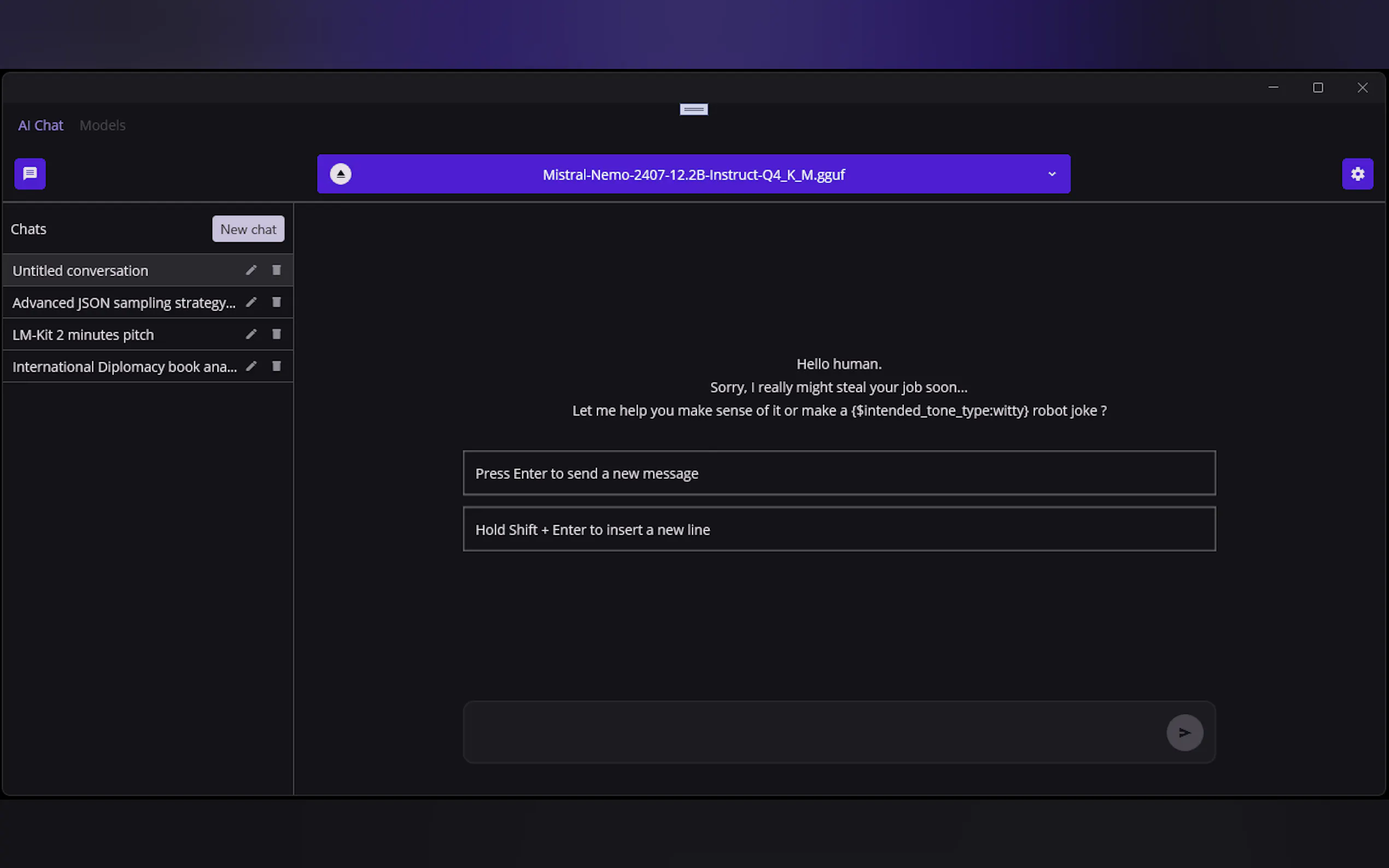Eject the loaded Mistral-Nemo model
1389x868 pixels.
[341, 174]
